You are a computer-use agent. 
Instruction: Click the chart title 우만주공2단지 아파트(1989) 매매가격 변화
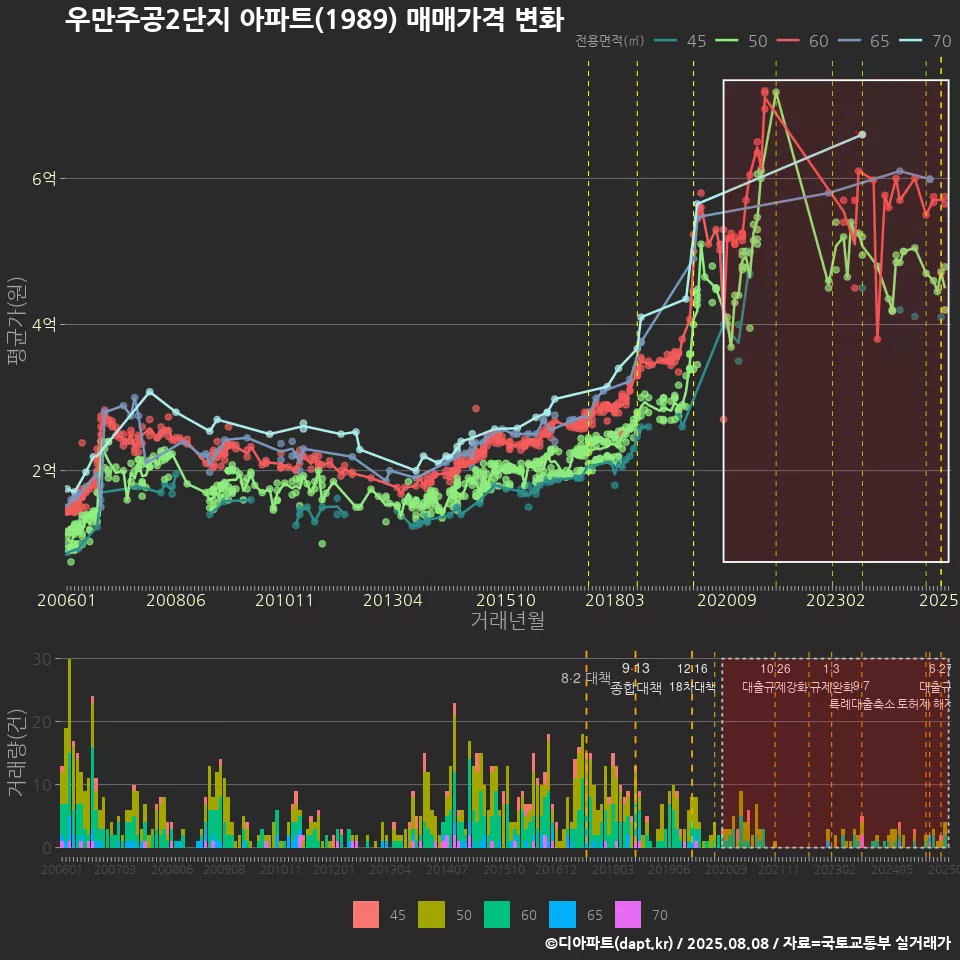pyautogui.click(x=314, y=20)
